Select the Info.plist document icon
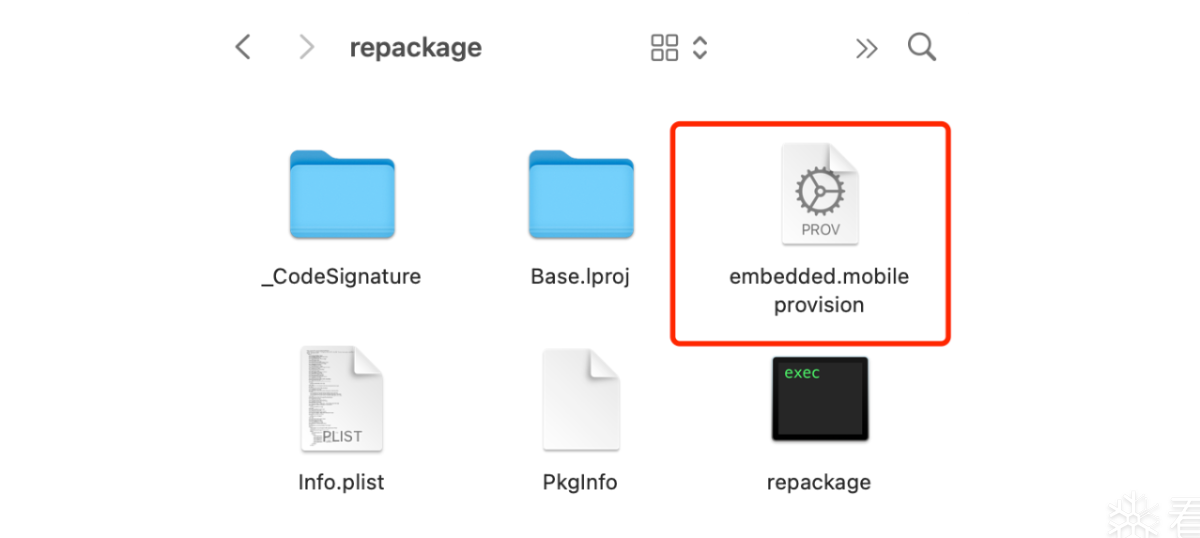This screenshot has height=538, width=1200. [342, 400]
